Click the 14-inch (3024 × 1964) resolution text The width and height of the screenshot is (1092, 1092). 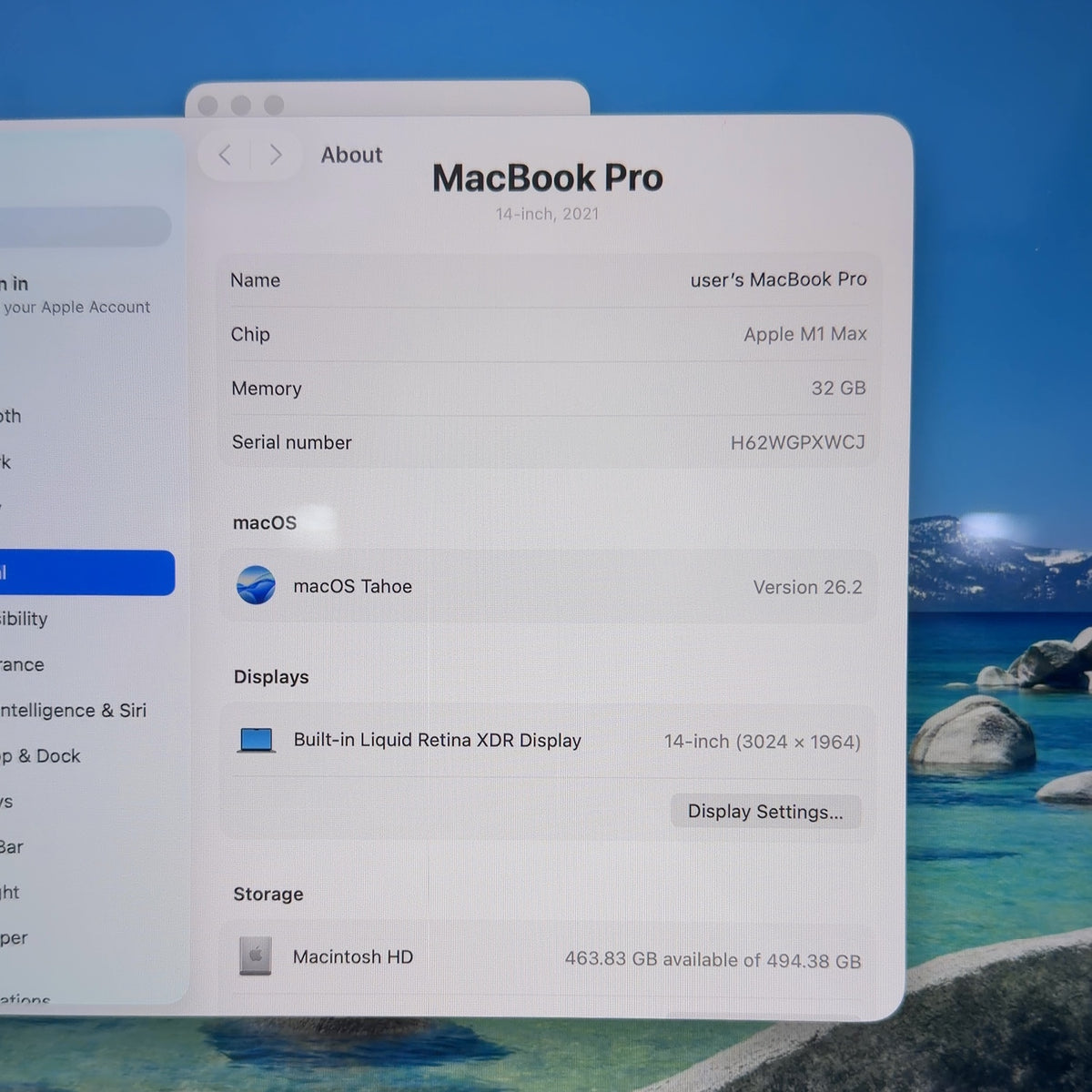pyautogui.click(x=762, y=741)
